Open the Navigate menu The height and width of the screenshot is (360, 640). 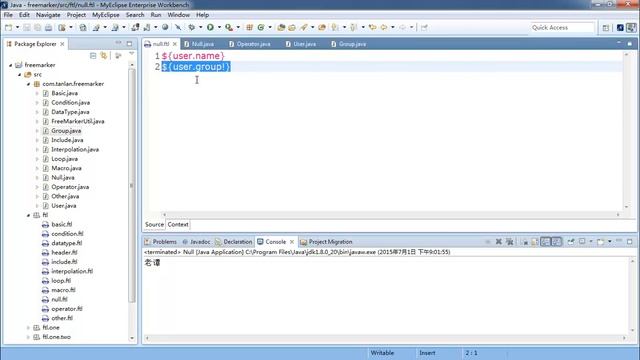point(48,15)
